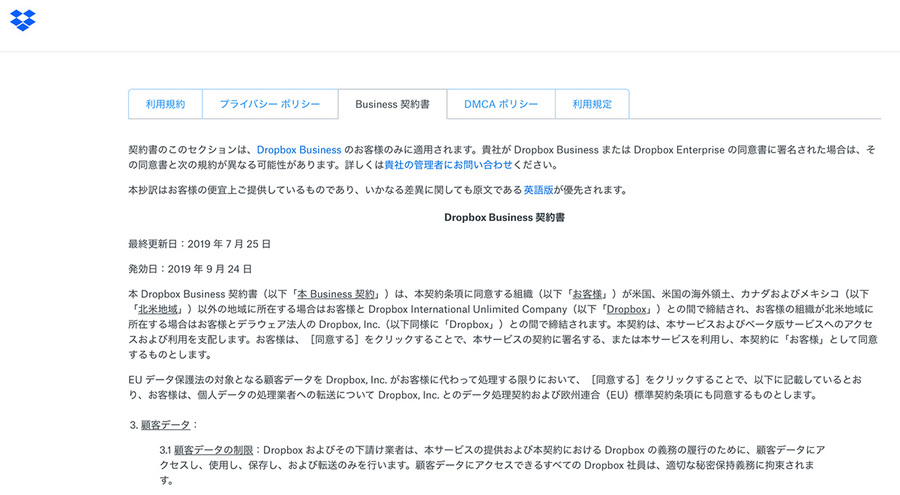Click the Dropbox logo icon
Screen dimensions: 900x495
pyautogui.click(x=23, y=19)
